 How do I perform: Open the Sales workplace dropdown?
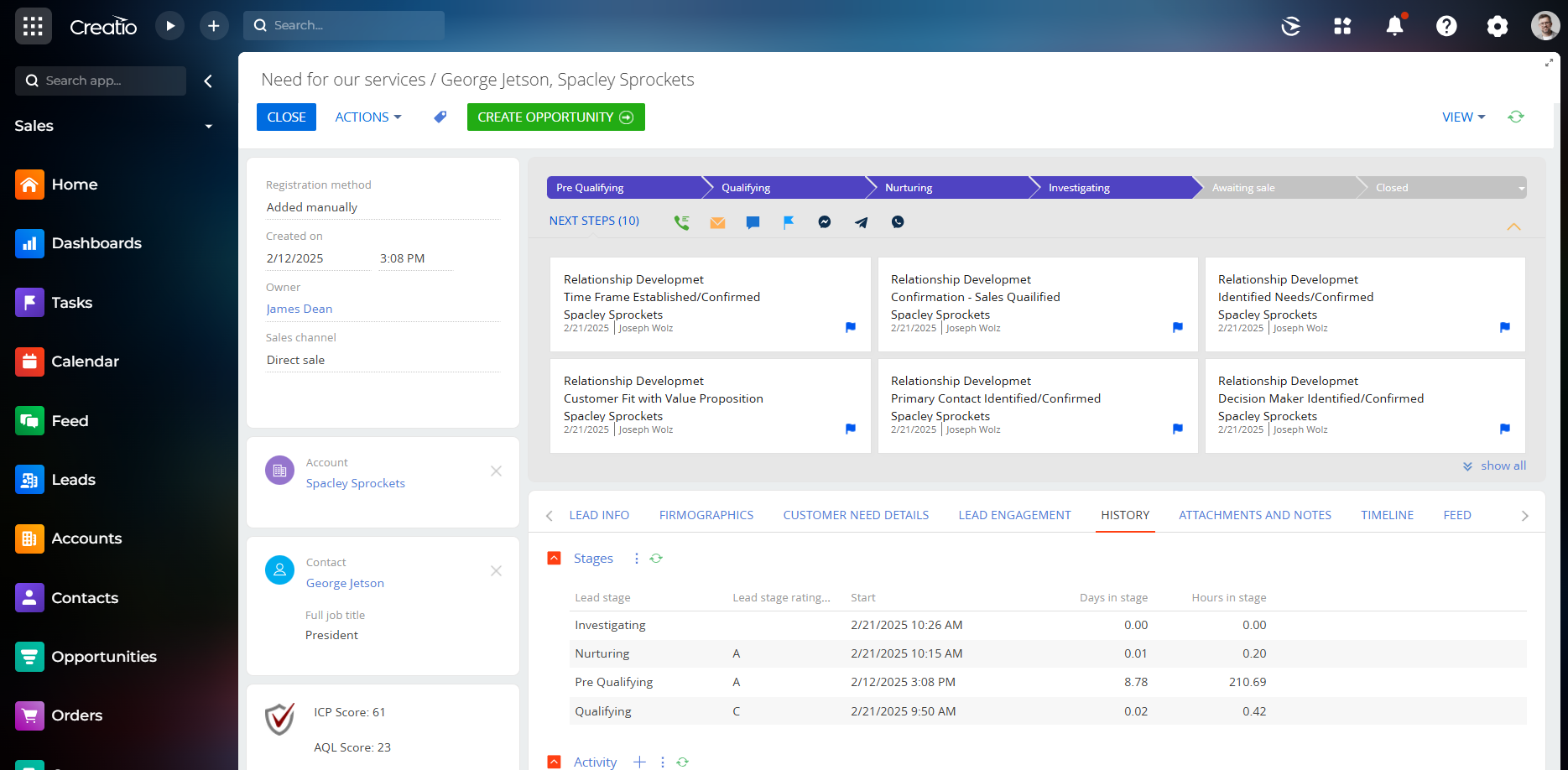pyautogui.click(x=209, y=127)
